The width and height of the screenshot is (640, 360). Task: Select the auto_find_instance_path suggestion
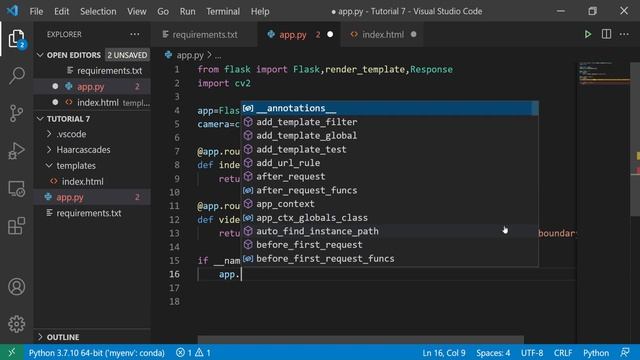[x=389, y=231]
